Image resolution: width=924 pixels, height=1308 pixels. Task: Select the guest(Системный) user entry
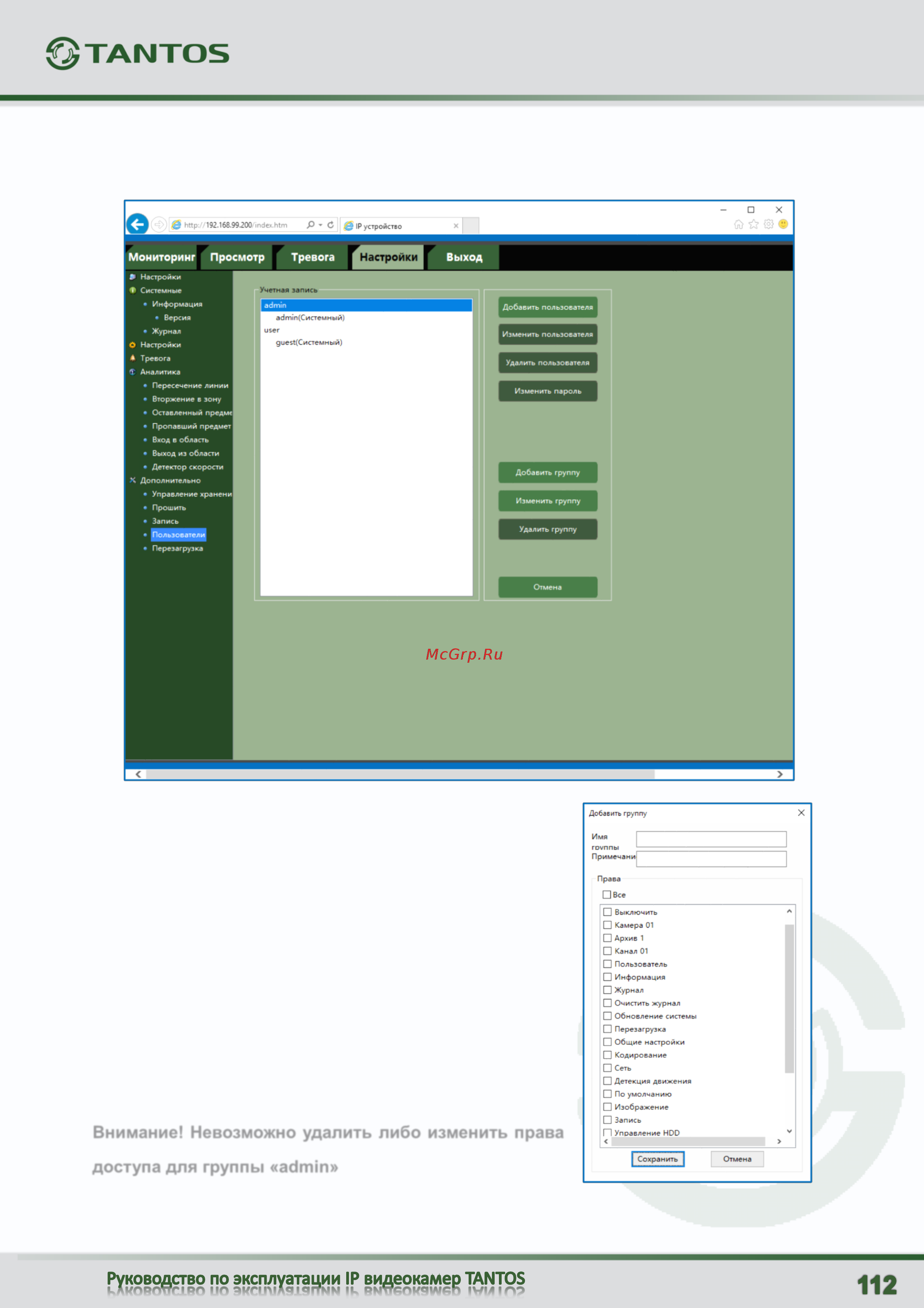click(309, 342)
